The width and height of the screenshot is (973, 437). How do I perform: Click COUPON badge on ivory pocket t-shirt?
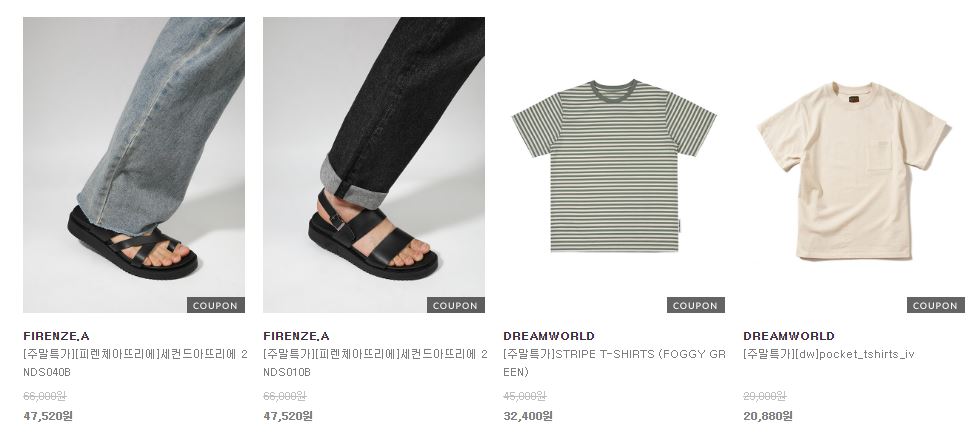[936, 305]
